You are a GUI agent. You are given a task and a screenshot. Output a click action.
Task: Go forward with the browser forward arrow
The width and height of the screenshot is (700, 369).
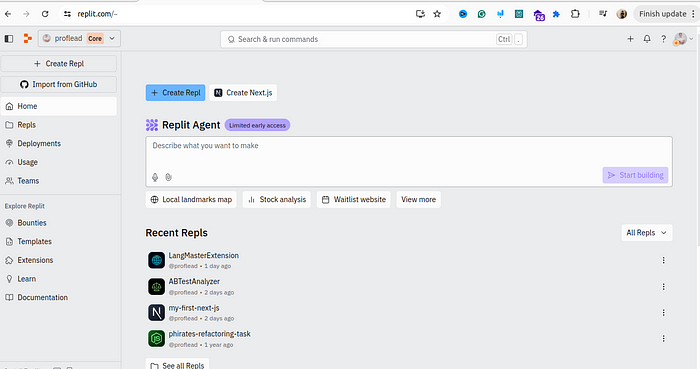(26, 14)
